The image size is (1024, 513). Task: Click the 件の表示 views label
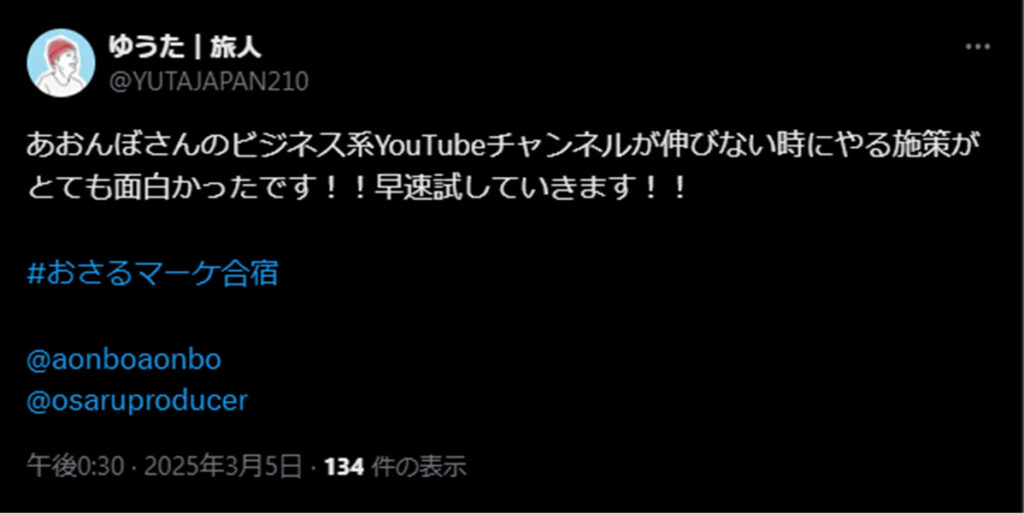coord(419,467)
